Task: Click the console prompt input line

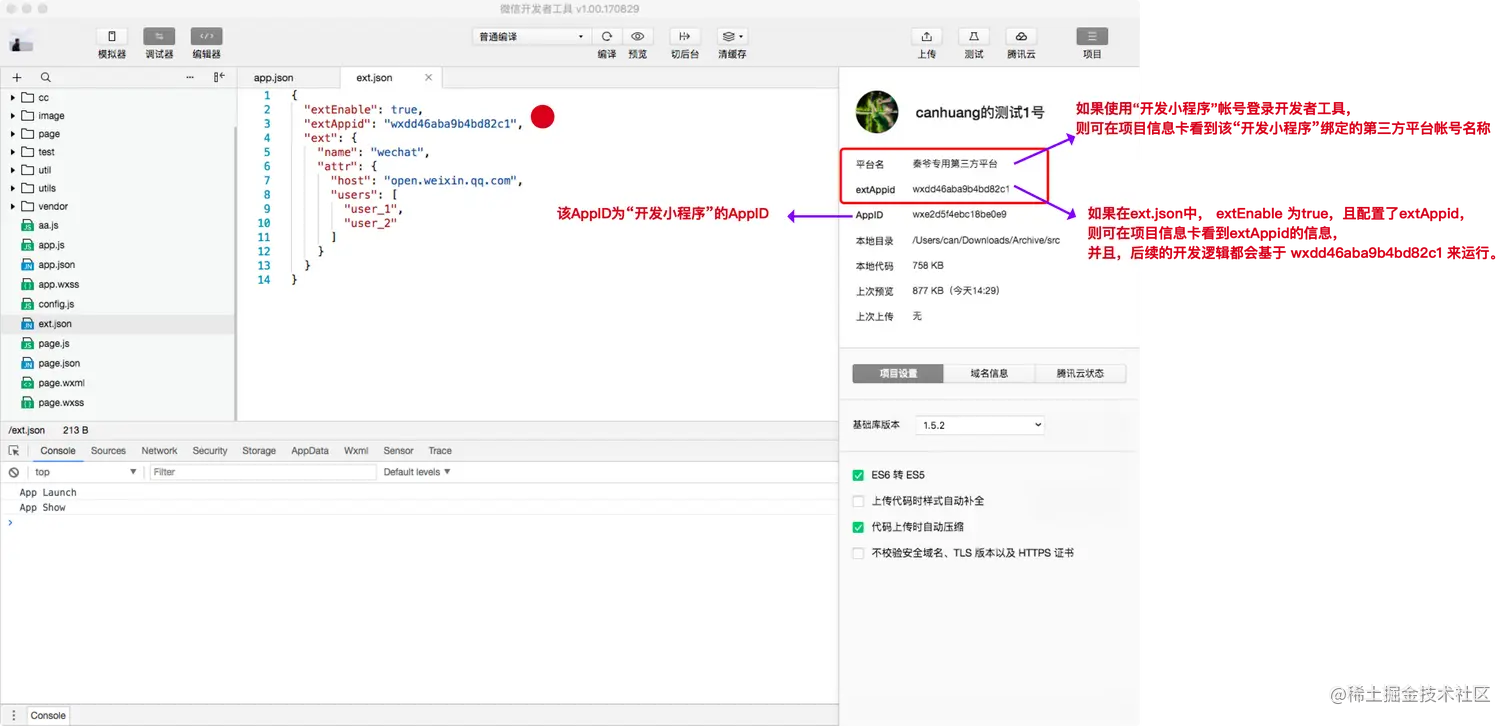Action: (x=420, y=523)
